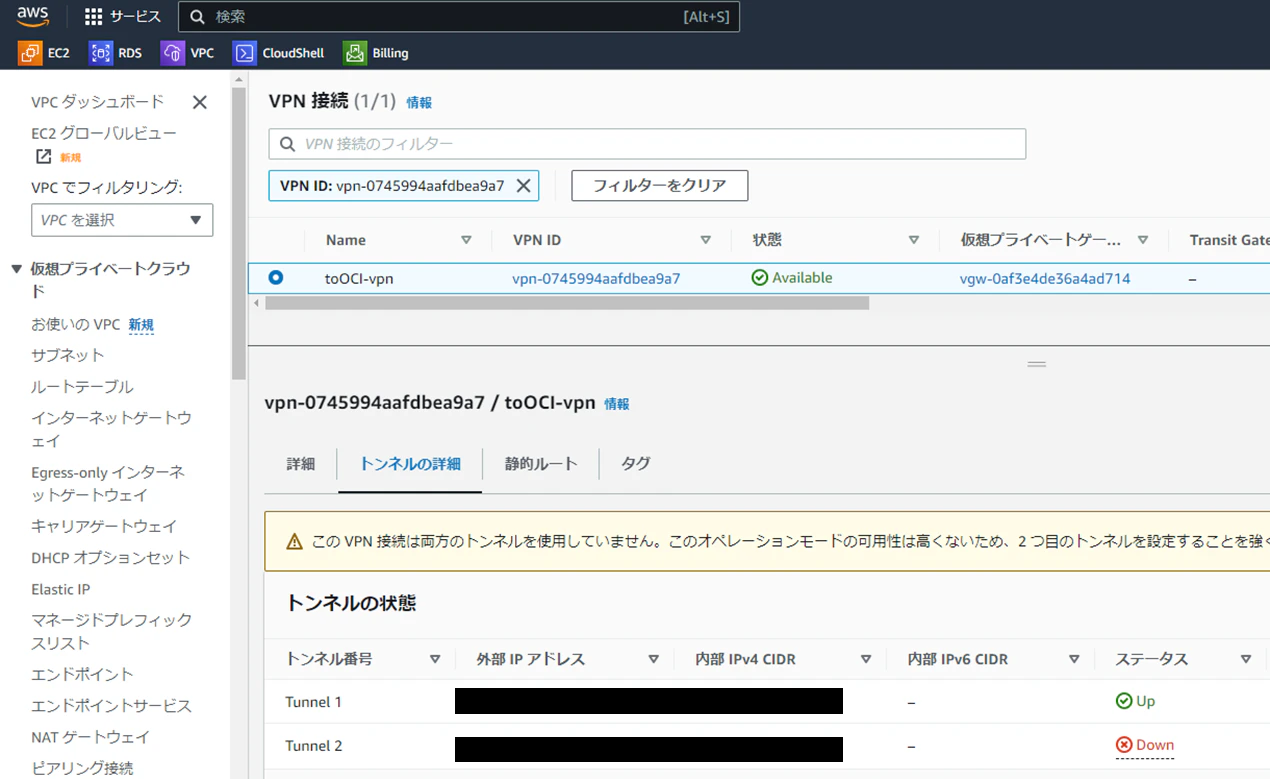The image size is (1270, 779).
Task: Remove the VPN ID filter chip
Action: click(x=523, y=185)
